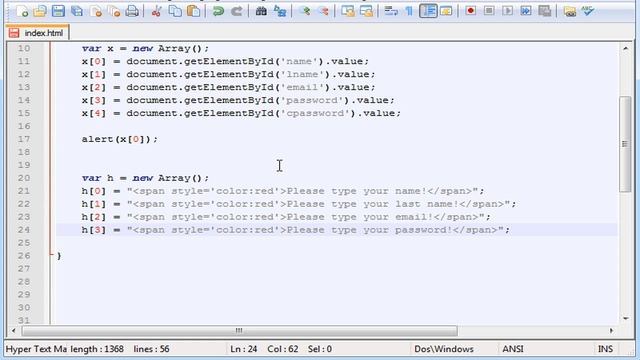This screenshot has height=360, width=640.
Task: Click the 'Dos\Windows' status bar entry
Action: coord(444,349)
